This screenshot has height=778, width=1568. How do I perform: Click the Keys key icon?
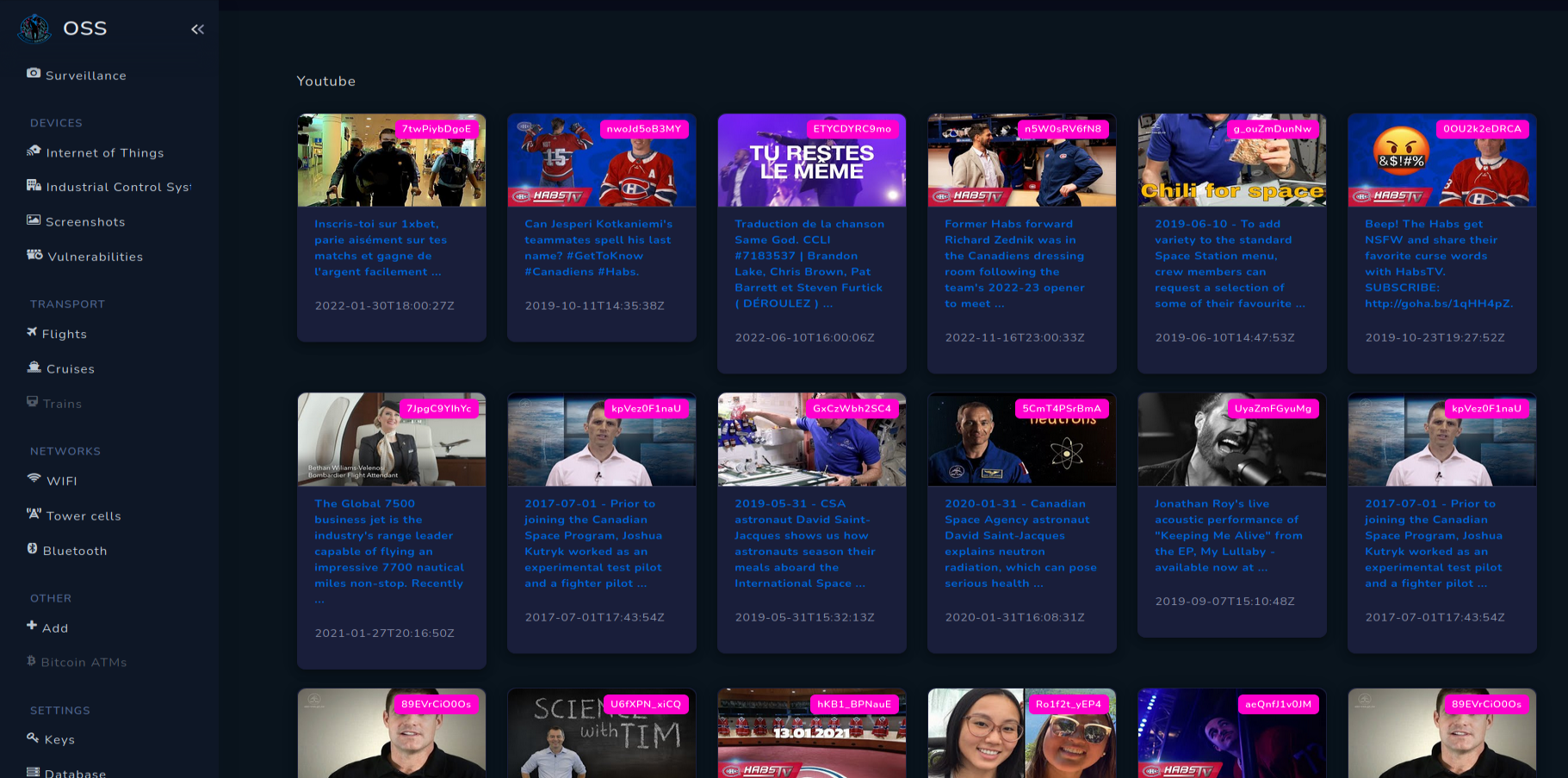33,738
